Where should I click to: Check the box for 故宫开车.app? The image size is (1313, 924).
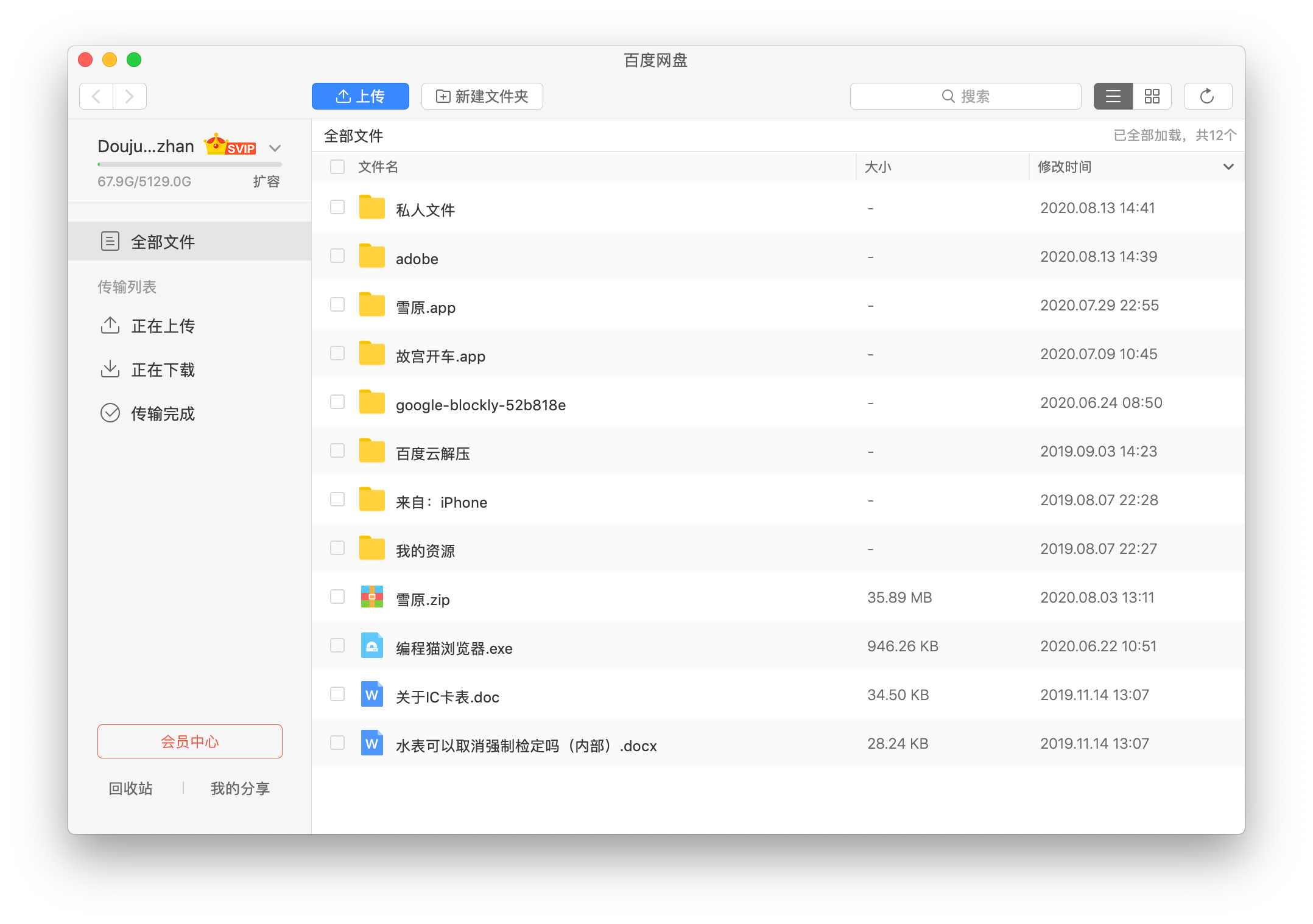pos(337,354)
